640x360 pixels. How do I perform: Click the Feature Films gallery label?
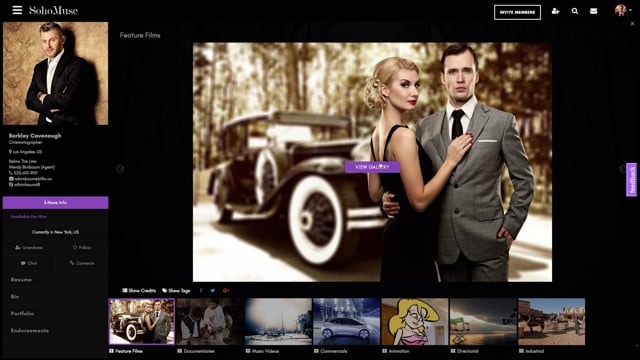(x=126, y=351)
